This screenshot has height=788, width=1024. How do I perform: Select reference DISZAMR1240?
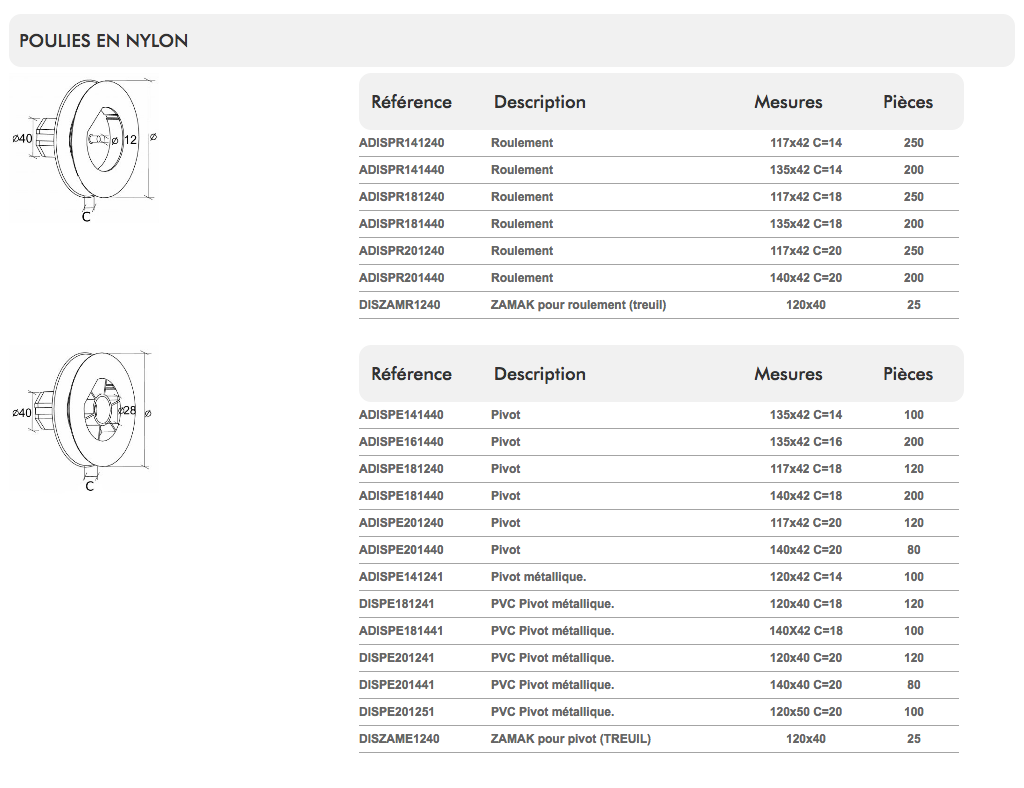click(399, 305)
